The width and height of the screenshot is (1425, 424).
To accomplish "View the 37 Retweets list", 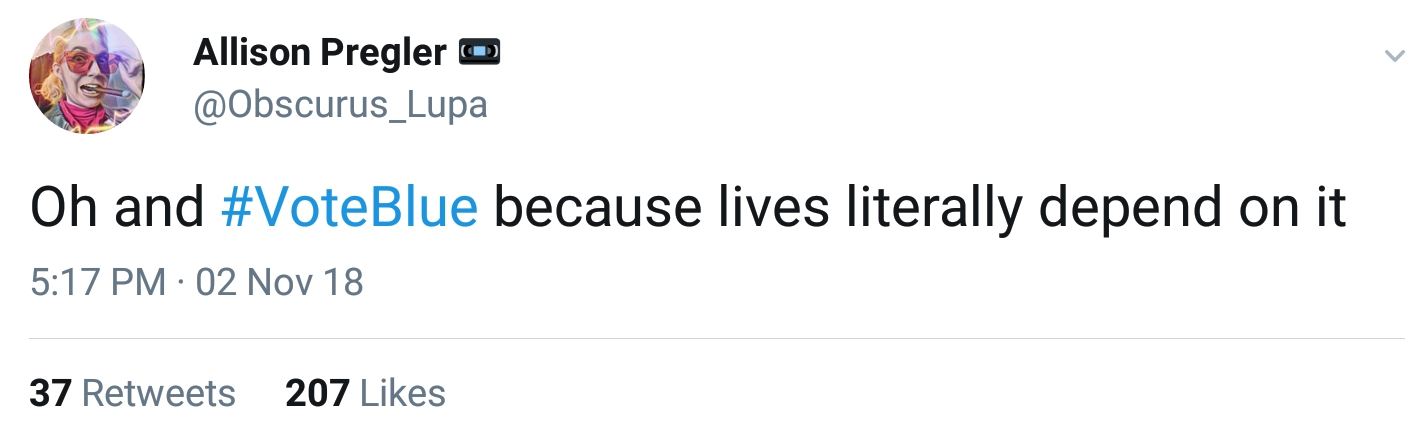I will click(x=132, y=393).
